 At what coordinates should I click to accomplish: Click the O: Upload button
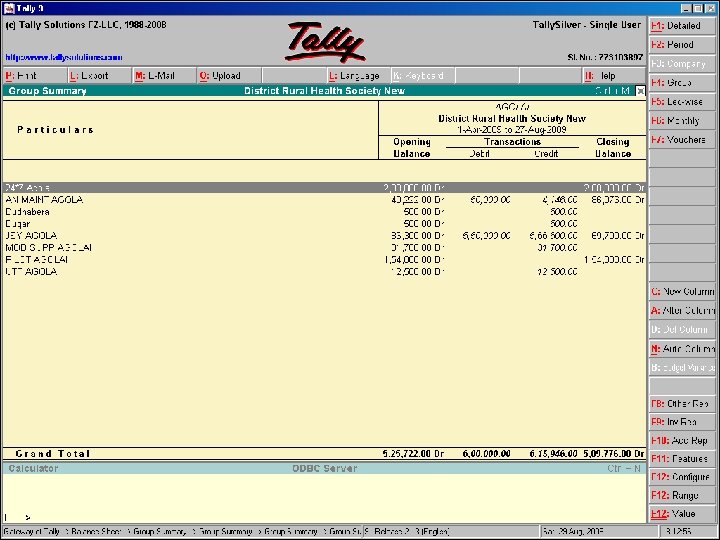pyautogui.click(x=230, y=76)
